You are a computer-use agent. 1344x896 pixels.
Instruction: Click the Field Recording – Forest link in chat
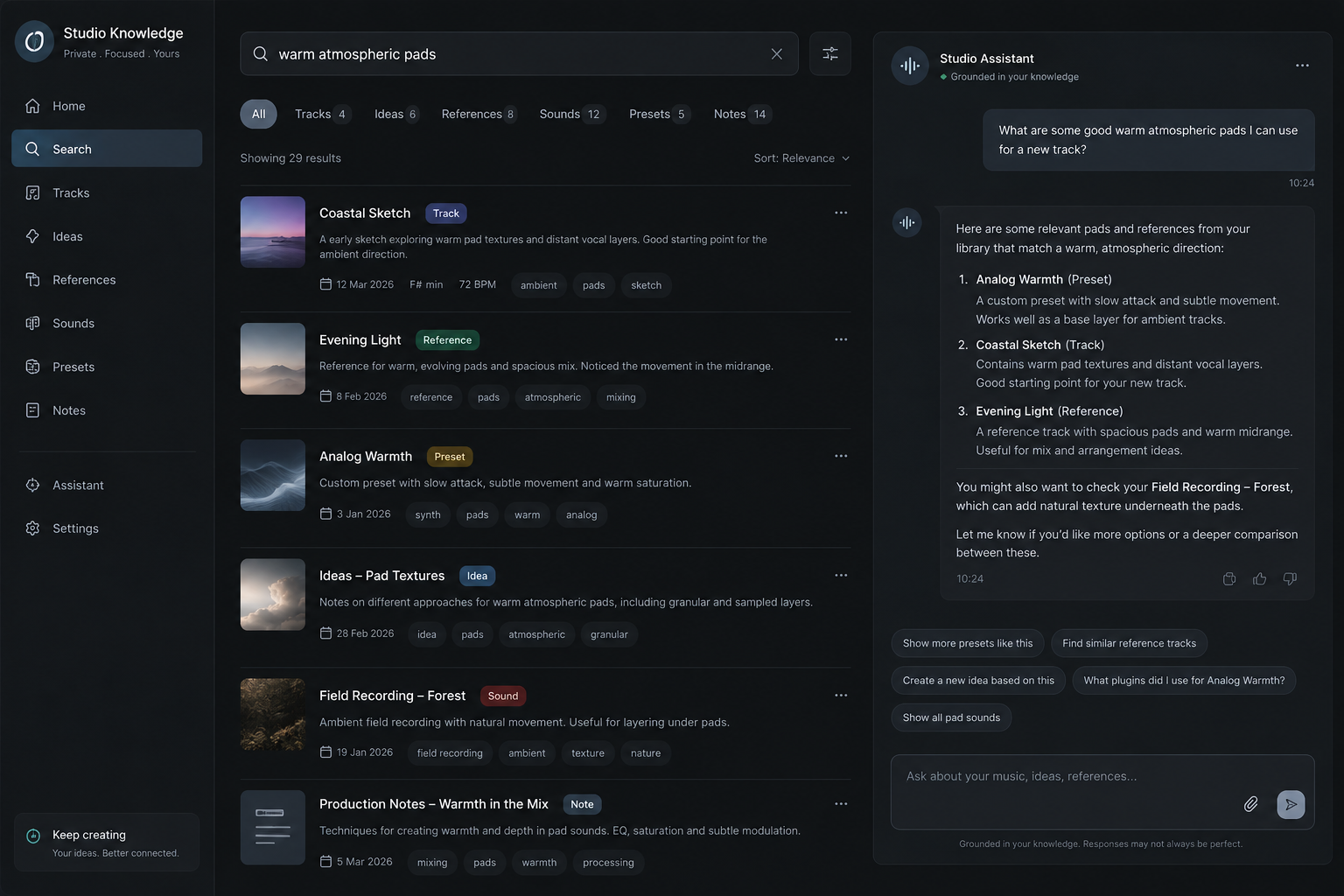pos(1221,487)
